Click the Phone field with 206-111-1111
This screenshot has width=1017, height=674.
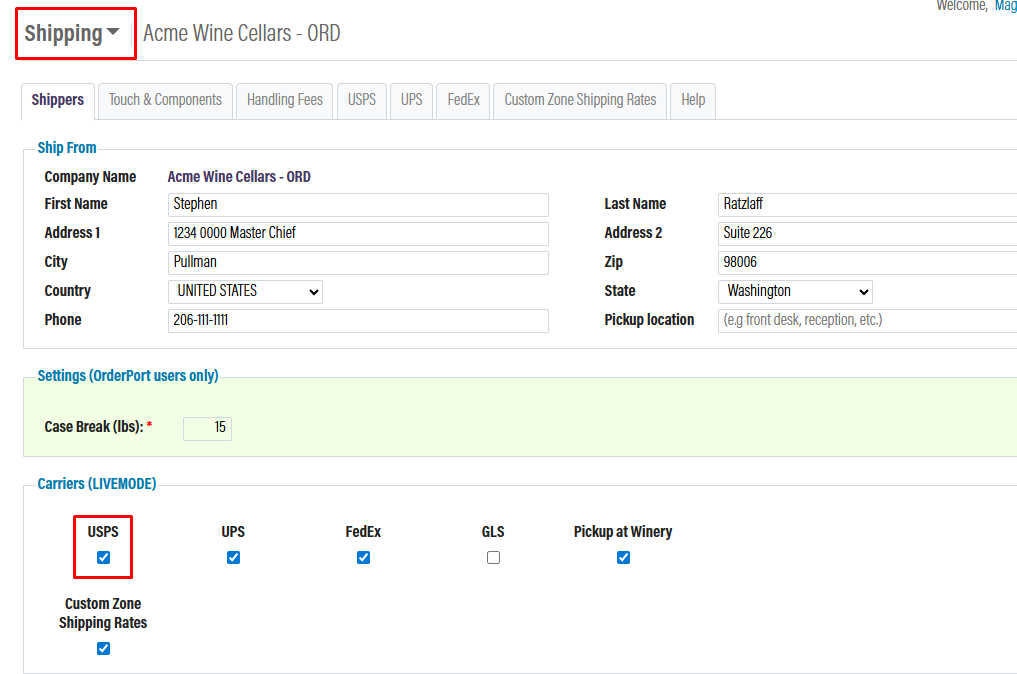358,320
